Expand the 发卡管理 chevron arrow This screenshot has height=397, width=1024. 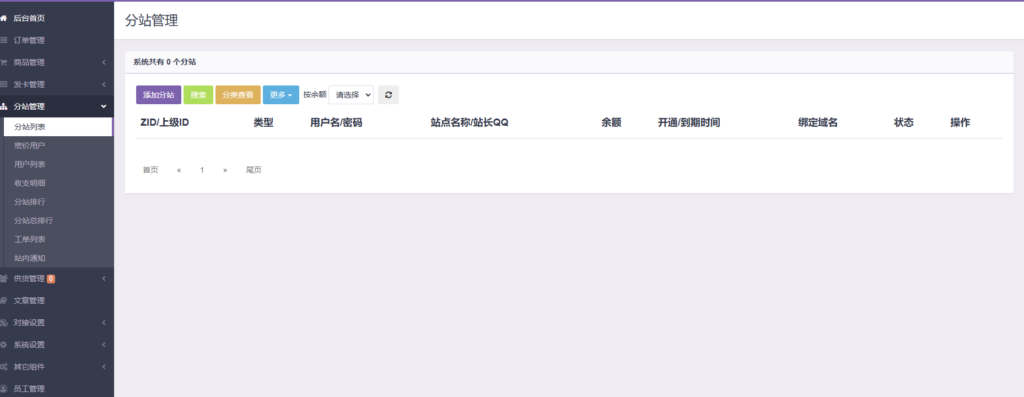pyautogui.click(x=103, y=85)
